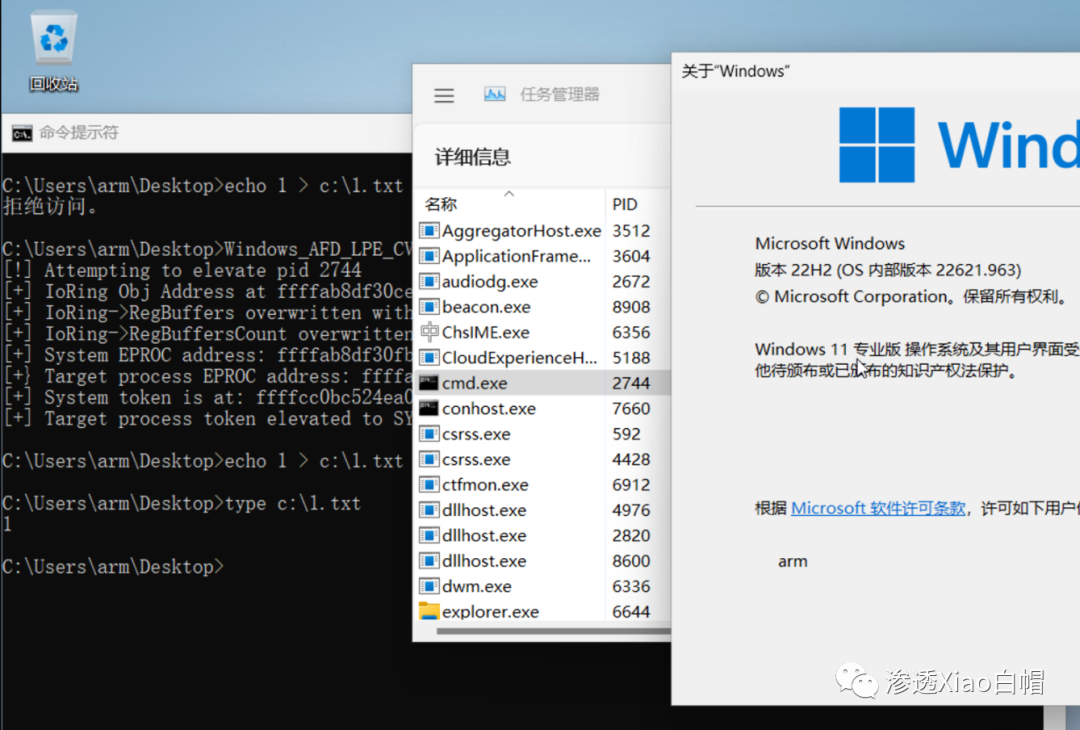Click the Command Prompt title bar icon

22,134
